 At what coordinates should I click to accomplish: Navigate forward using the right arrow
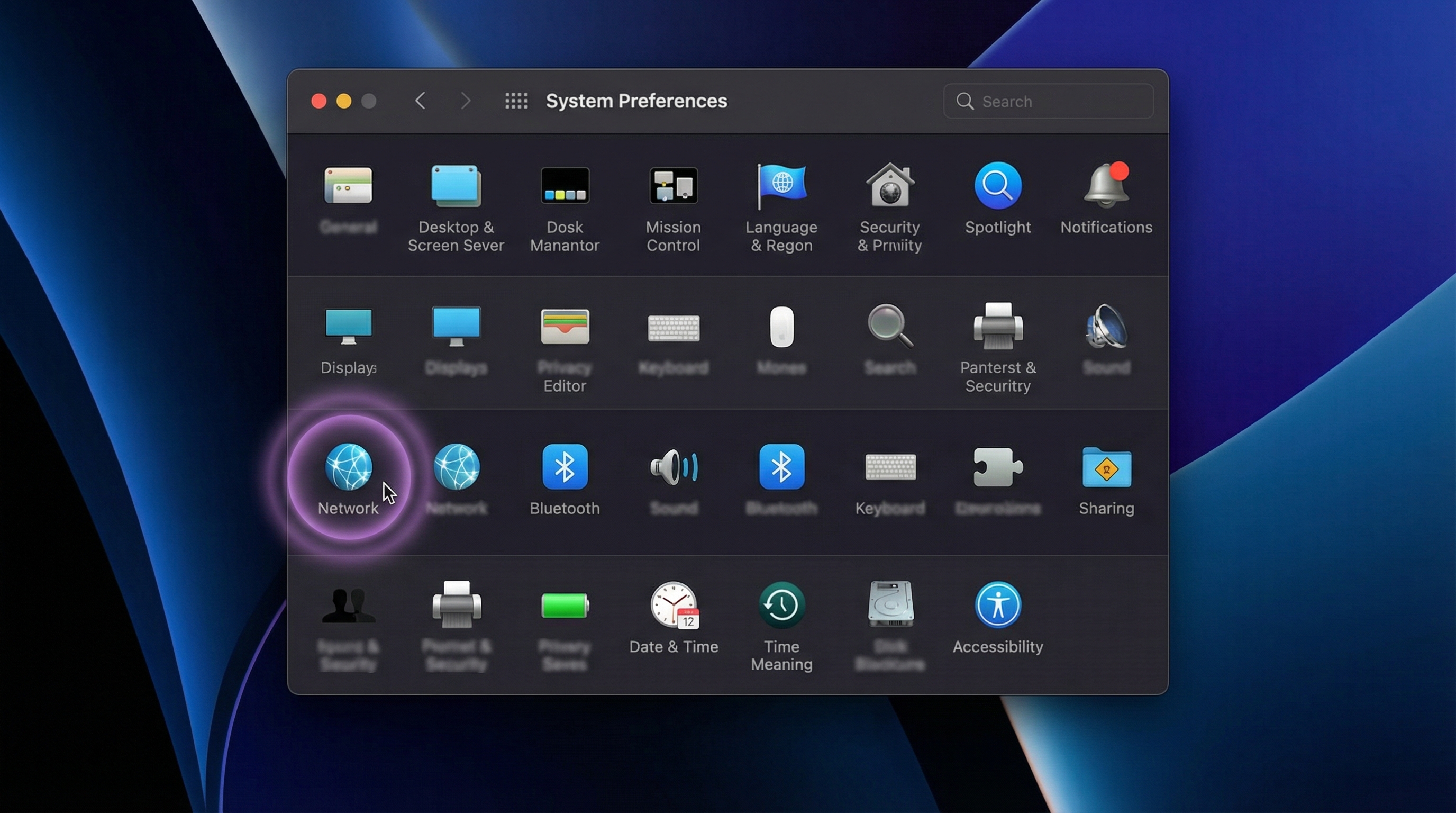tap(465, 101)
